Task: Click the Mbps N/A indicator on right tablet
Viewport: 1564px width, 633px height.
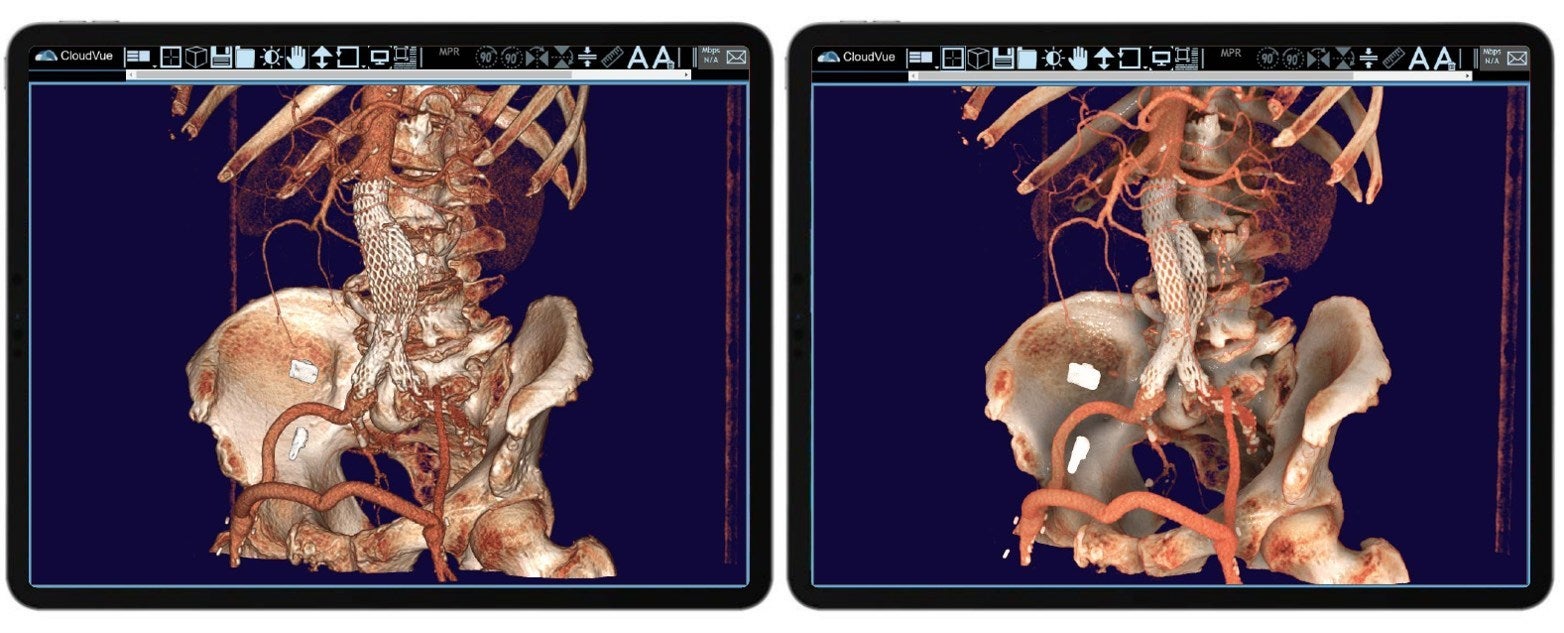Action: (x=1493, y=56)
